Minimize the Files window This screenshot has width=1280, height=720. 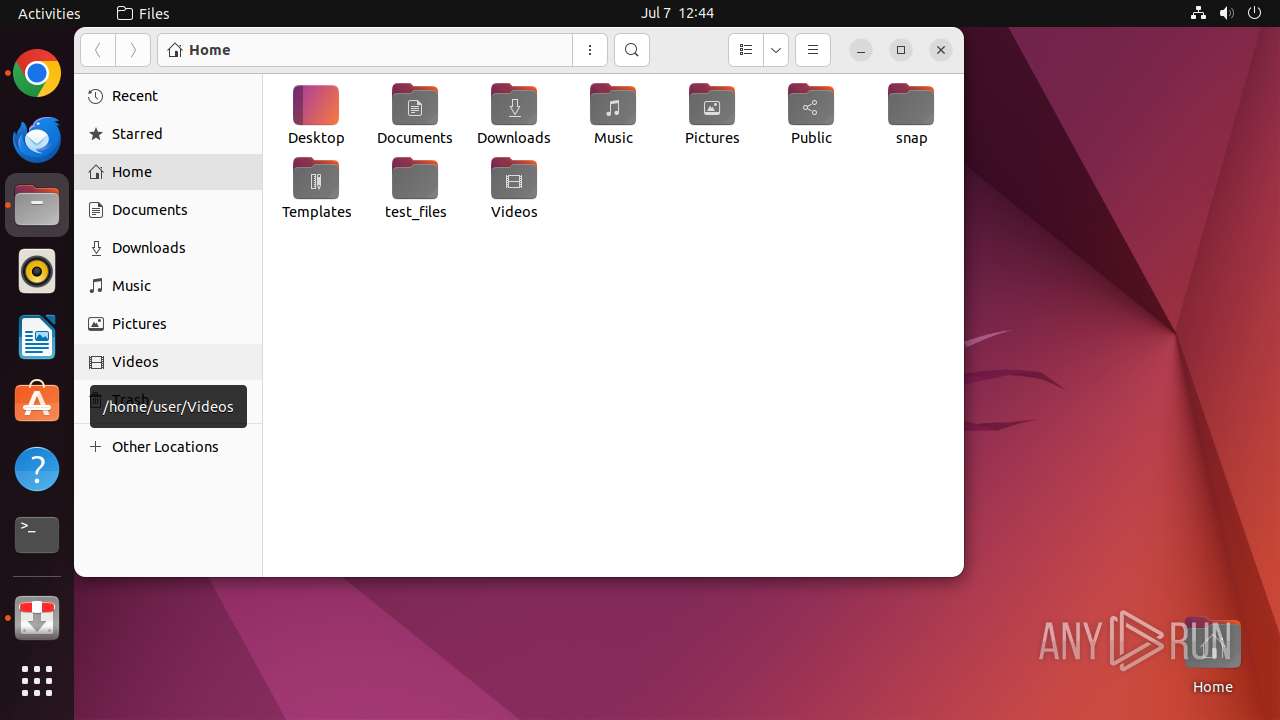click(861, 50)
